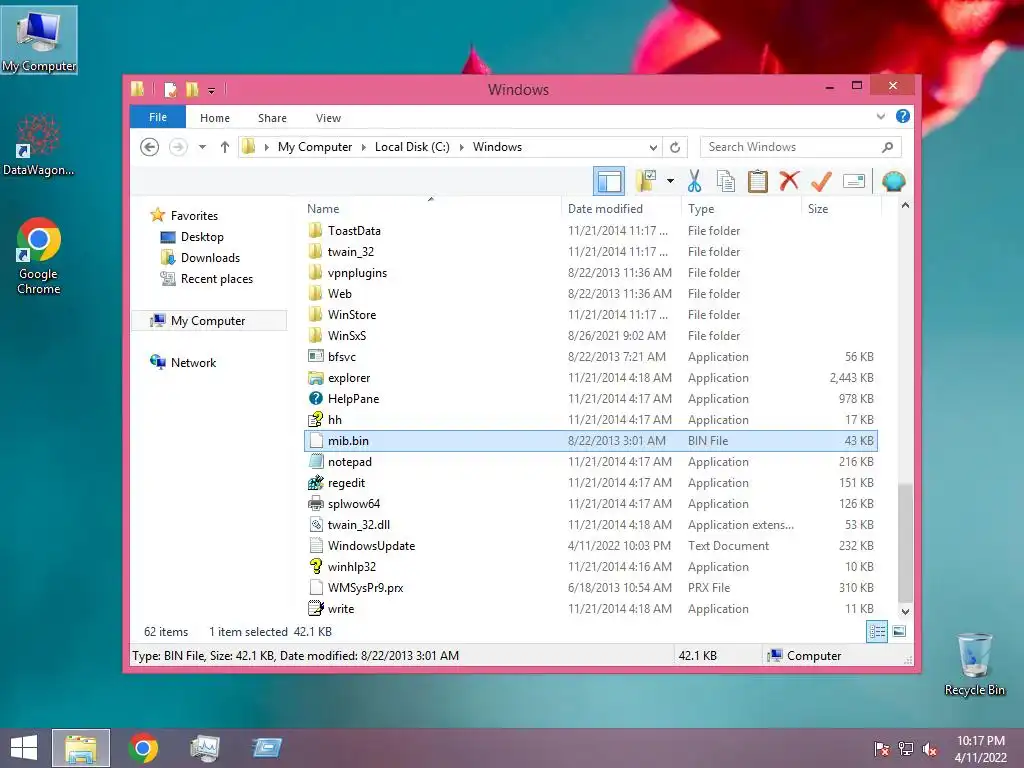The image size is (1024, 768).
Task: Open Customize Quick Access Toolbar dropdown
Action: tap(212, 90)
